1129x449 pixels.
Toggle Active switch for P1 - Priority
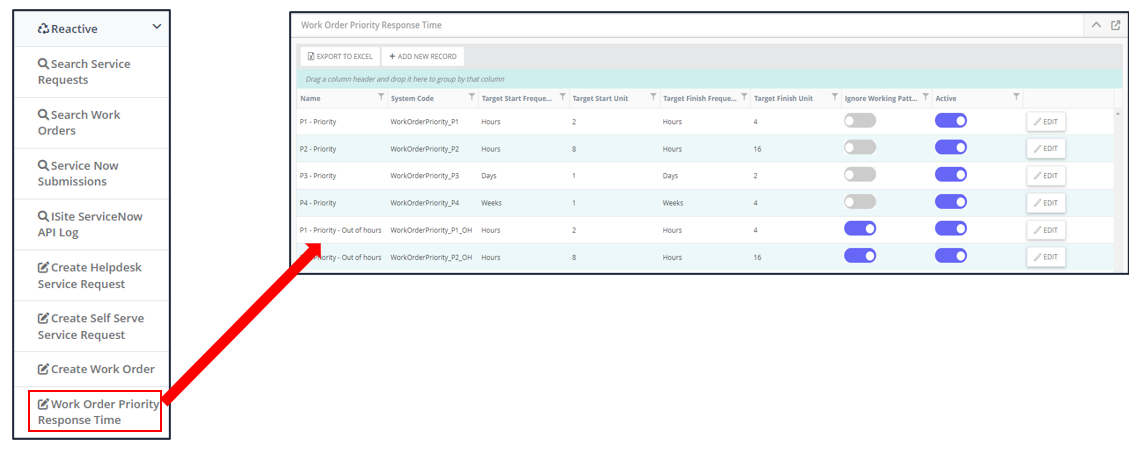click(x=950, y=121)
